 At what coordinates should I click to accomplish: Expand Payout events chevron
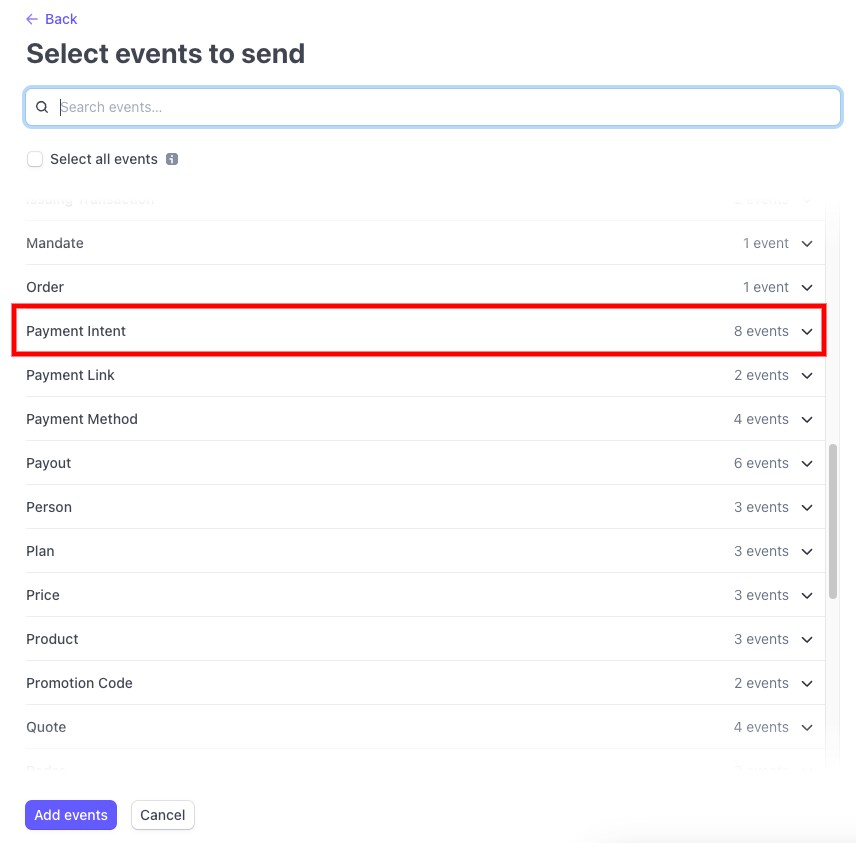(807, 464)
